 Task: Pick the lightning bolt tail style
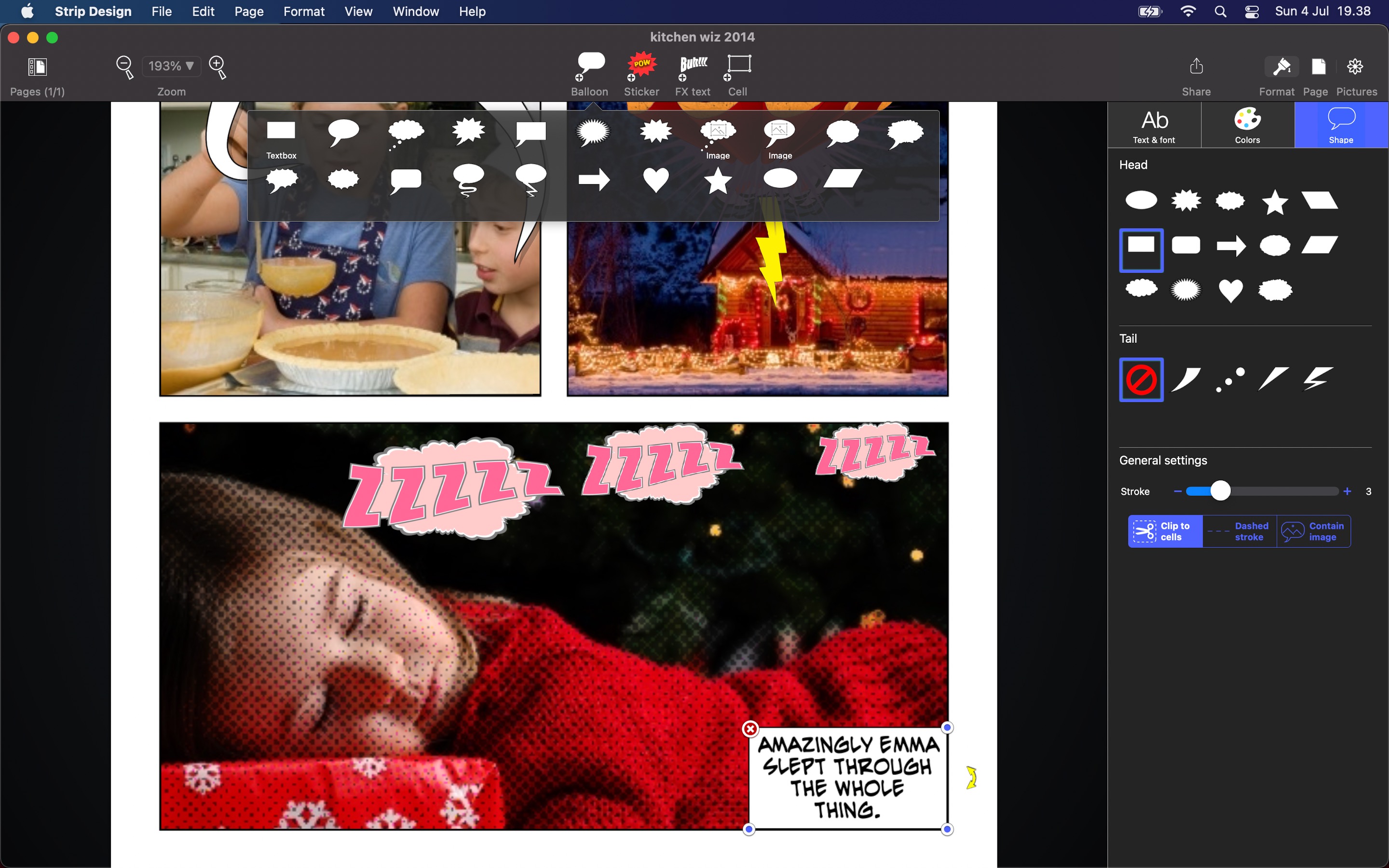[x=1318, y=379]
